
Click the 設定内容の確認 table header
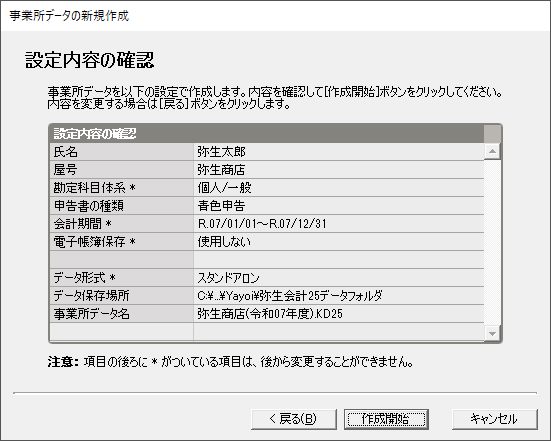[267, 134]
